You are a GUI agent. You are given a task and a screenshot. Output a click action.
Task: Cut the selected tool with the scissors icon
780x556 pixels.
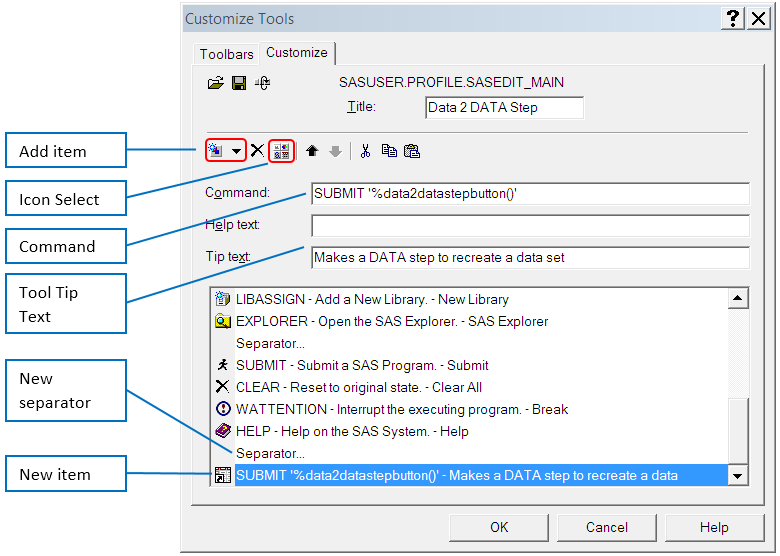pos(365,151)
